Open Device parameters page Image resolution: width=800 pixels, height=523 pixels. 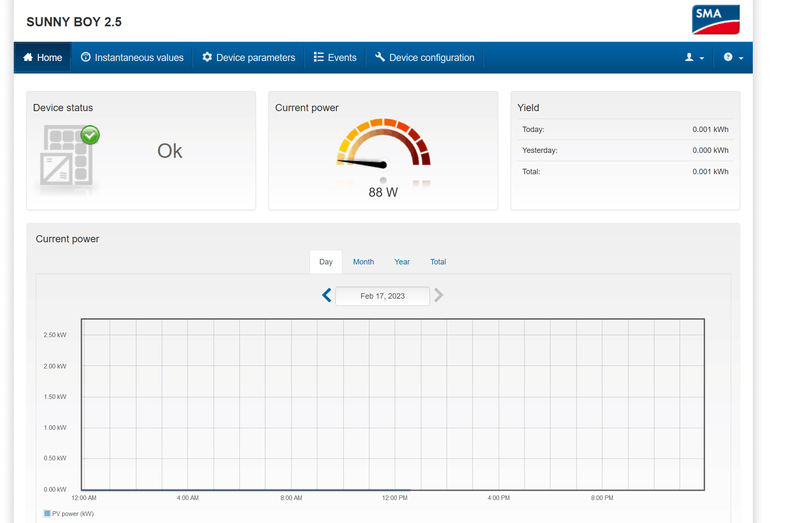(248, 58)
